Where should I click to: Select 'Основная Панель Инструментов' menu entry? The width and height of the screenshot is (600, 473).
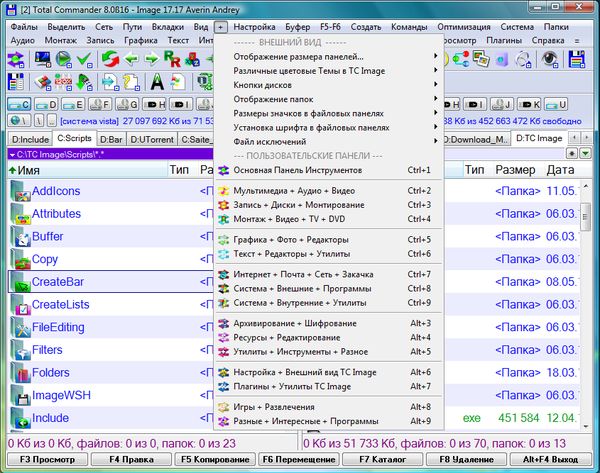pos(329,170)
